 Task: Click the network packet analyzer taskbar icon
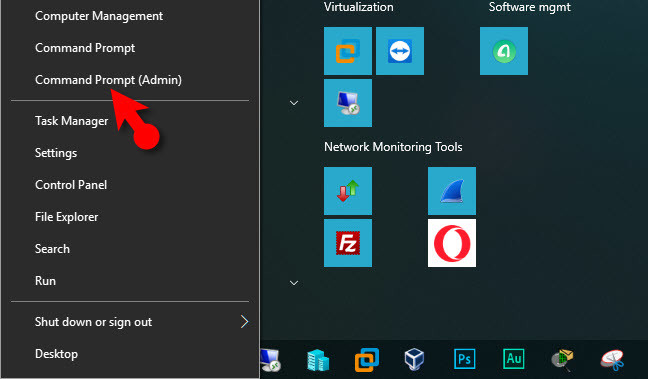pos(562,360)
